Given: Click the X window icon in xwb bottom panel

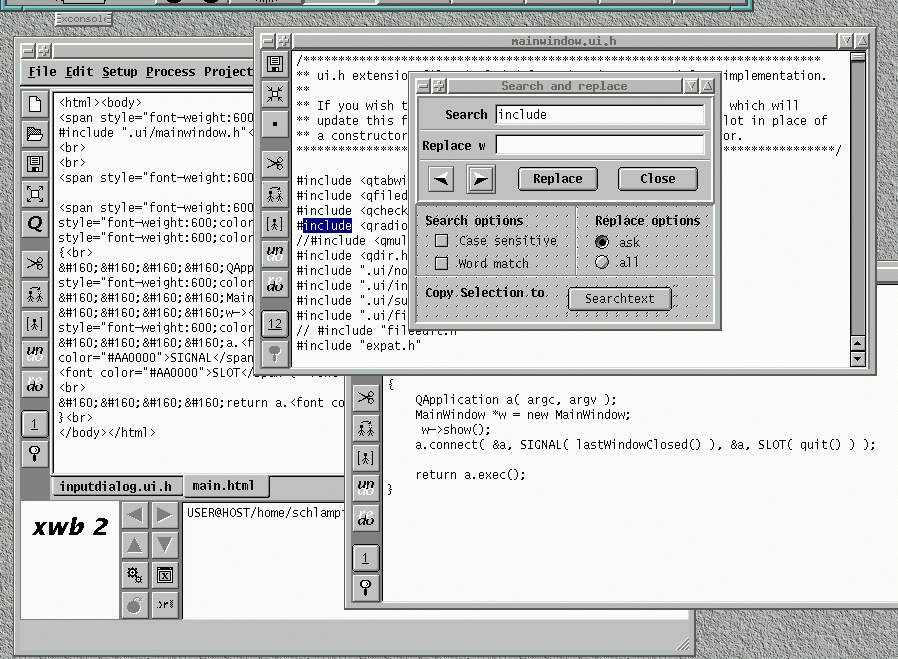Looking at the screenshot, I should click(x=165, y=575).
